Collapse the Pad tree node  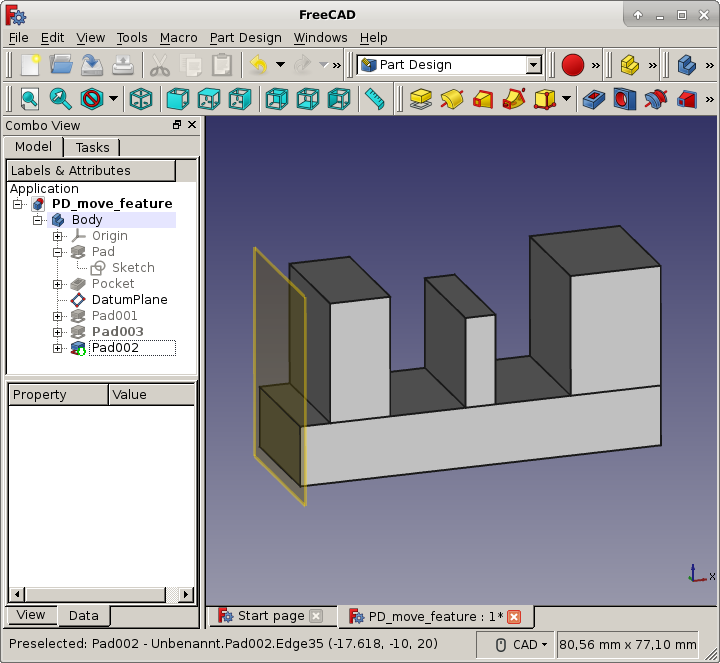click(57, 252)
